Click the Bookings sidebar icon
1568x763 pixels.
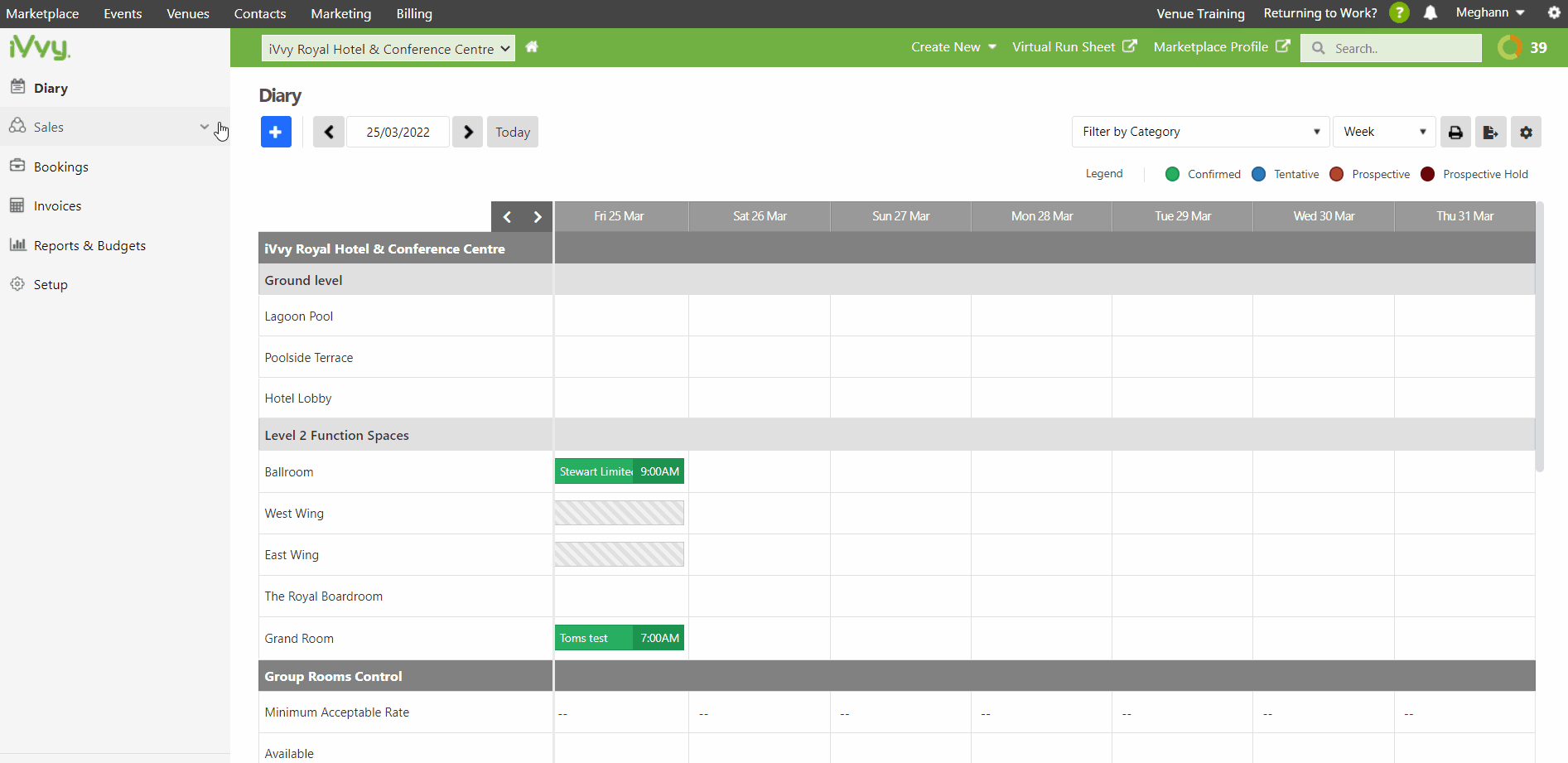(x=17, y=165)
